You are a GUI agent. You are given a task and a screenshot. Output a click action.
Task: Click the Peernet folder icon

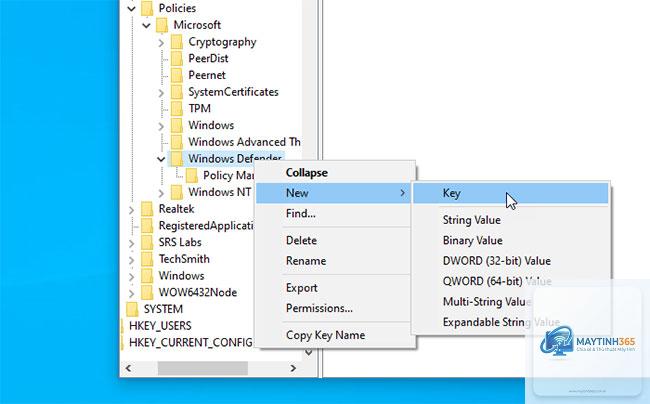(177, 75)
